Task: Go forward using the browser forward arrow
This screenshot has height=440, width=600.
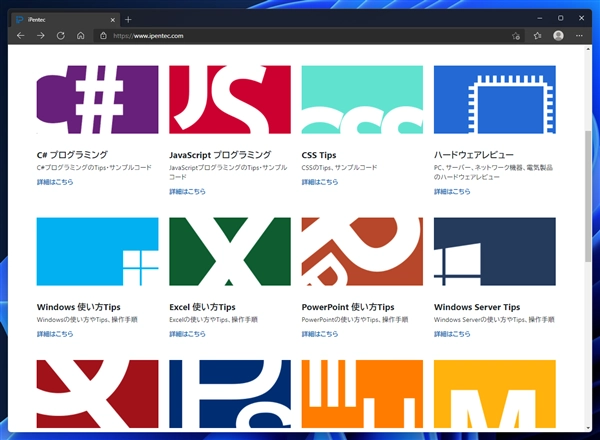Action: pyautogui.click(x=41, y=36)
